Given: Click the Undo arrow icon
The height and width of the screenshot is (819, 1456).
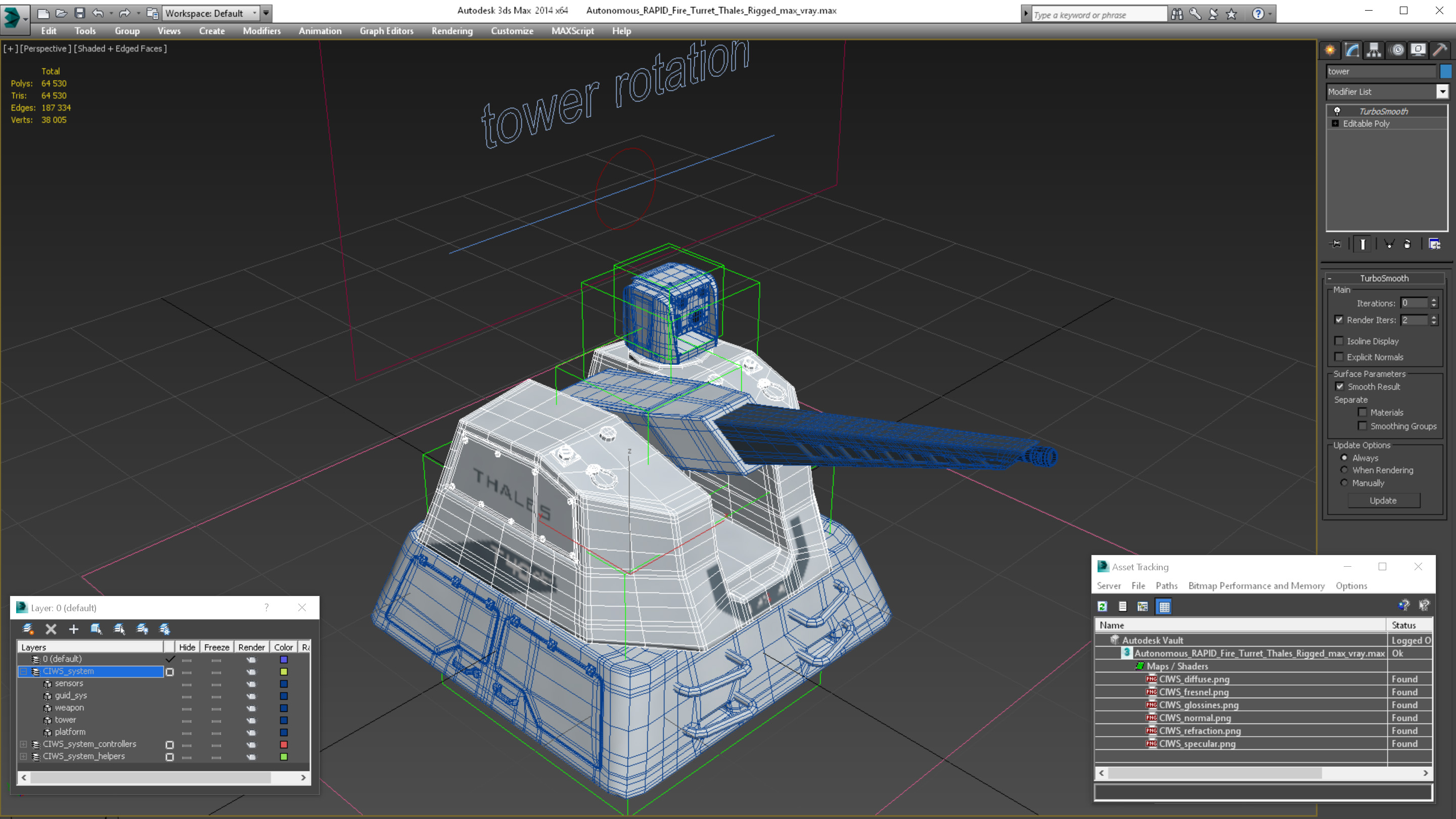Looking at the screenshot, I should pyautogui.click(x=98, y=13).
